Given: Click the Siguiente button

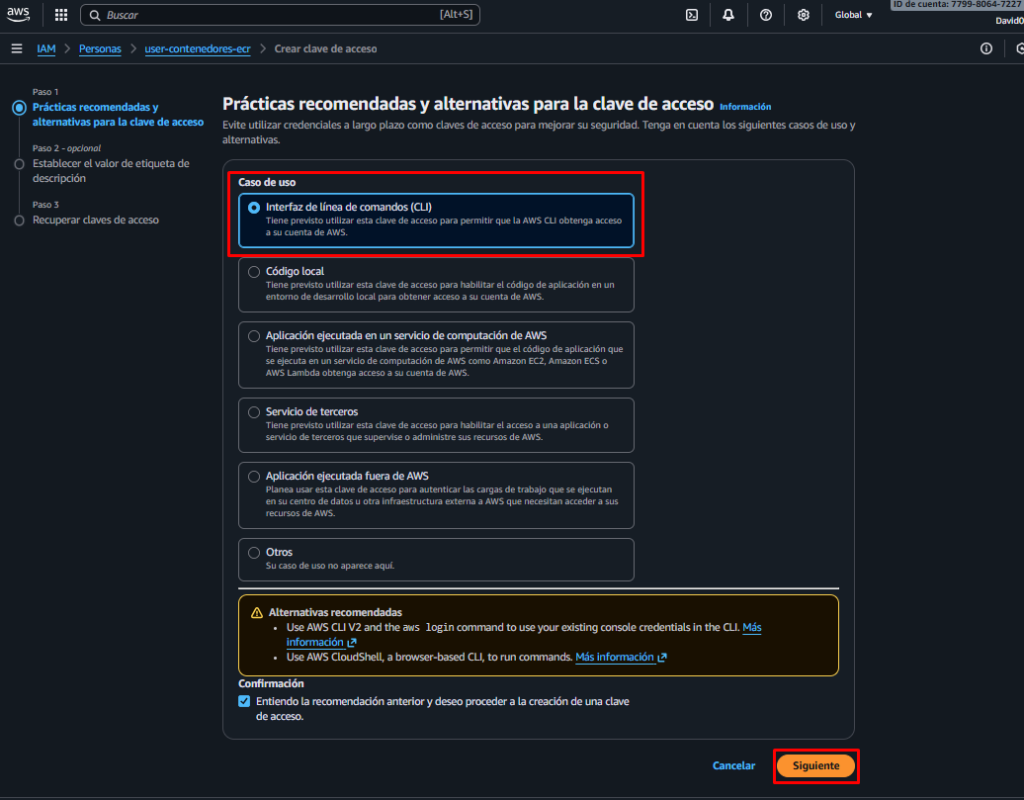Looking at the screenshot, I should click(x=815, y=766).
